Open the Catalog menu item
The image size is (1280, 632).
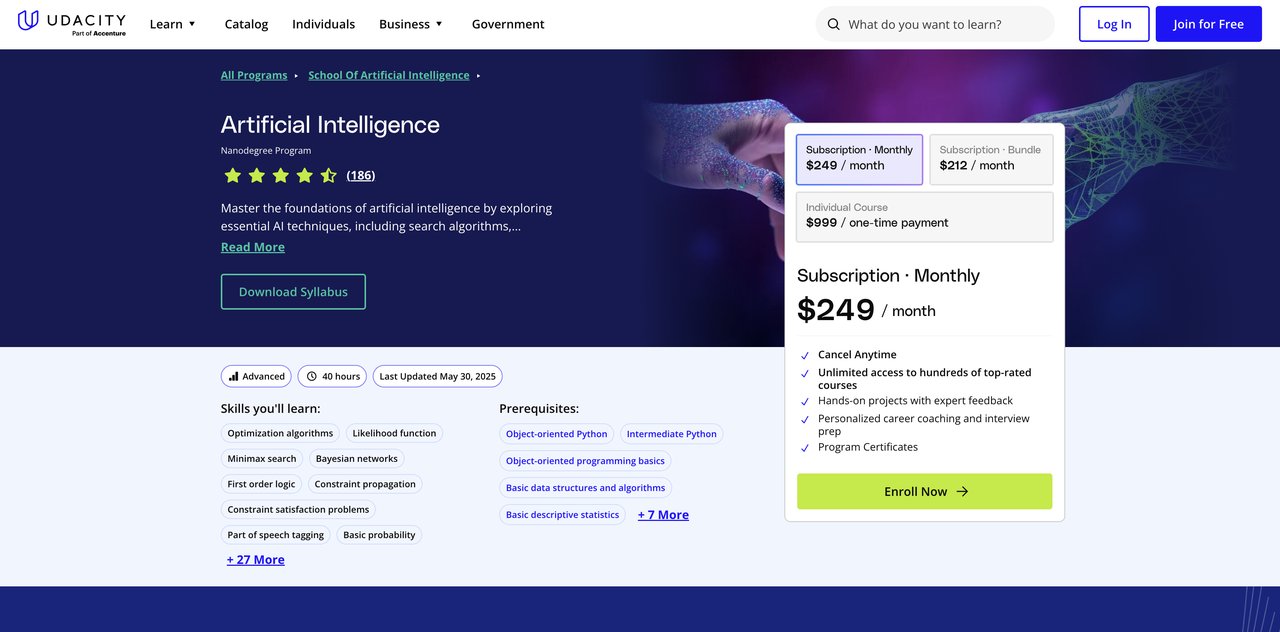pos(246,23)
